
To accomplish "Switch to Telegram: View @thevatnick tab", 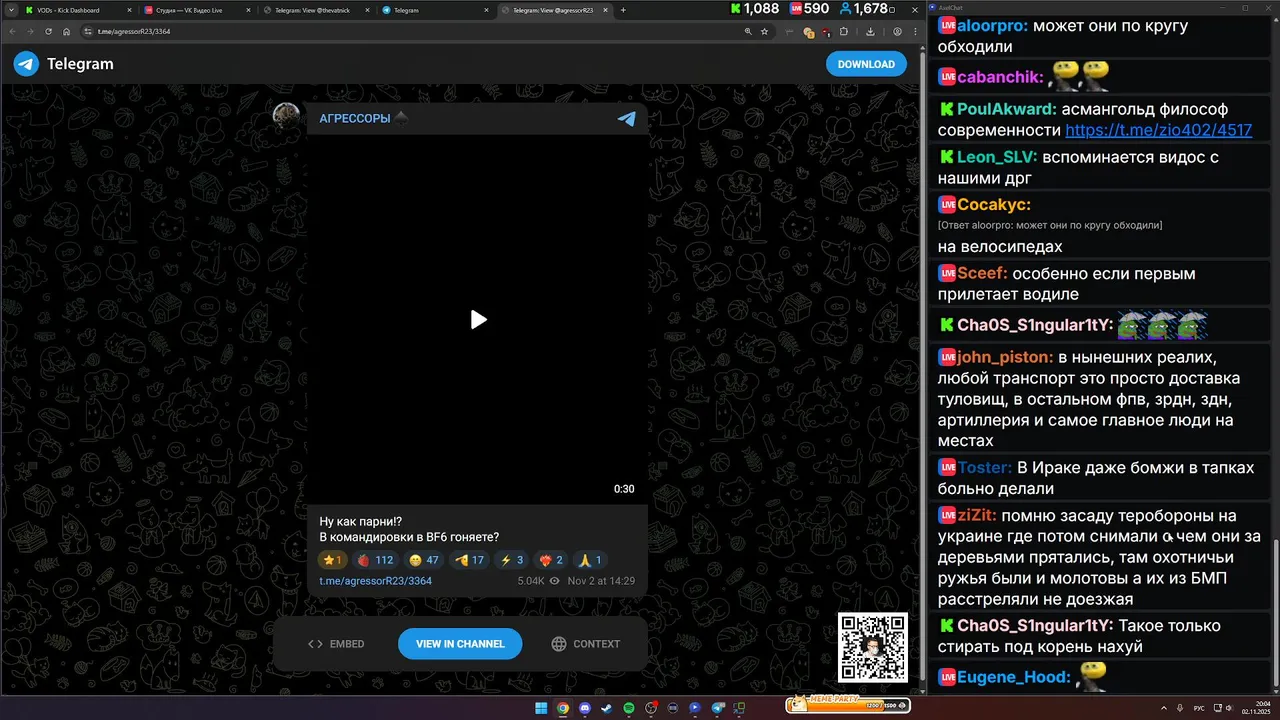I will (x=316, y=10).
